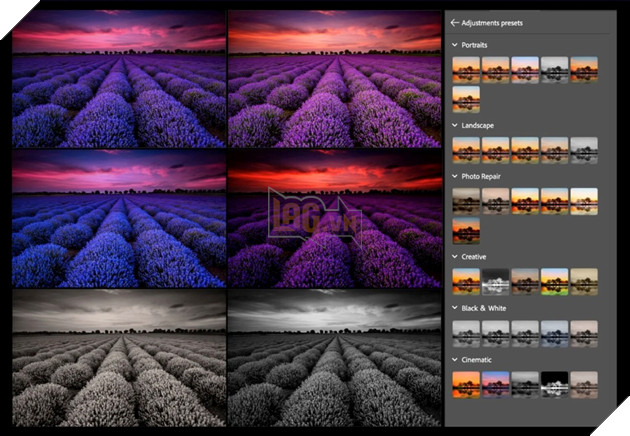Screen dimensions: 630x436
Task: Collapse the Black & White group chevron
Action: pos(454,308)
